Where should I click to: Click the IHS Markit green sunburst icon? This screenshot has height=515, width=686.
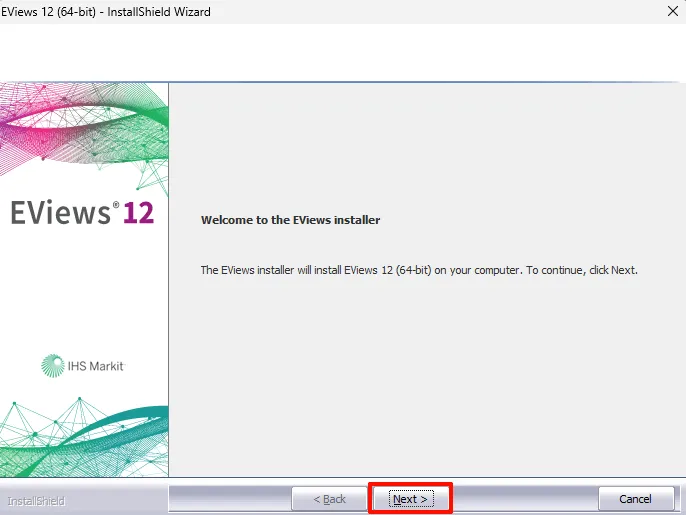[x=53, y=366]
